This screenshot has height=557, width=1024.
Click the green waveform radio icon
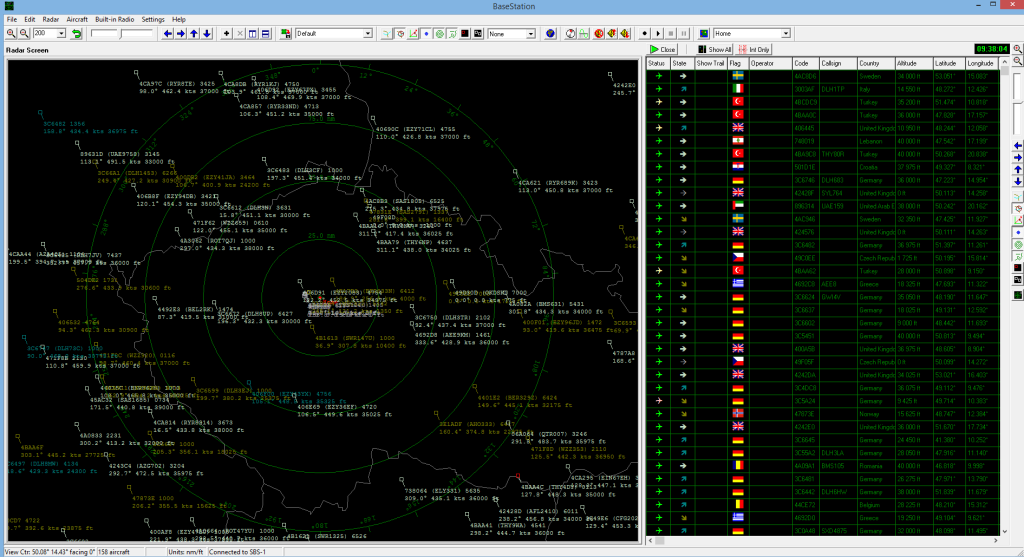click(584, 33)
